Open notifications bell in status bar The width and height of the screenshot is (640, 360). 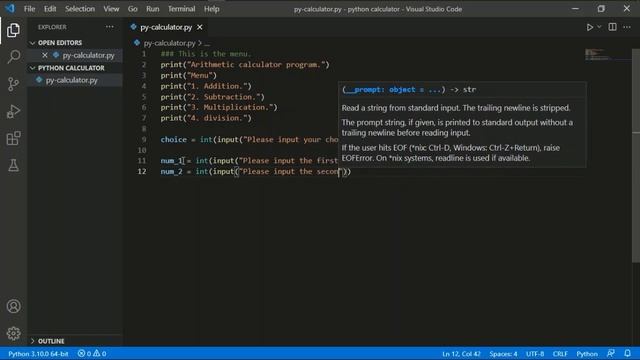tap(627, 353)
